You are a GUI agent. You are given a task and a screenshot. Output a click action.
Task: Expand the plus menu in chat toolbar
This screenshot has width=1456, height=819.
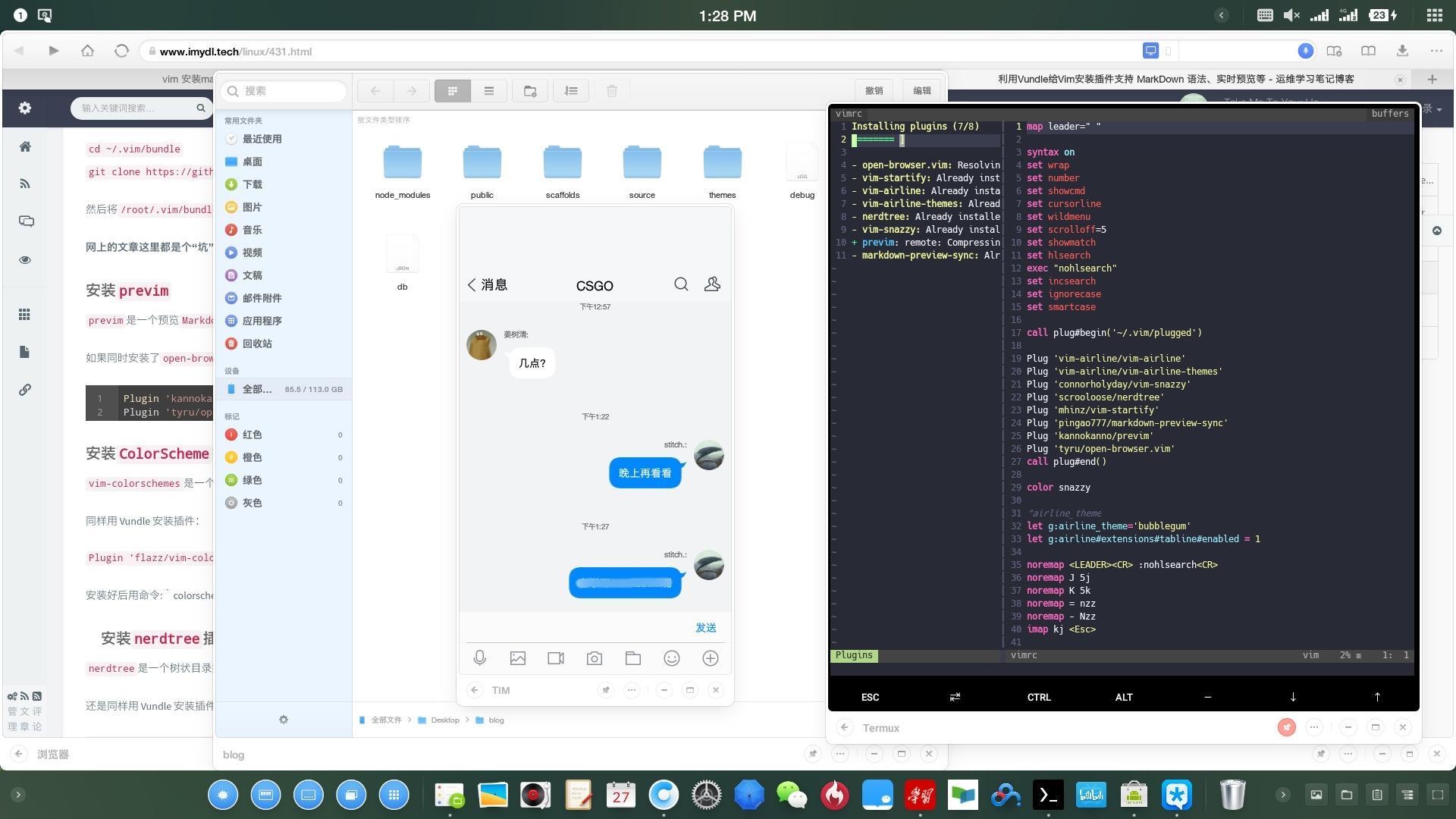[710, 658]
